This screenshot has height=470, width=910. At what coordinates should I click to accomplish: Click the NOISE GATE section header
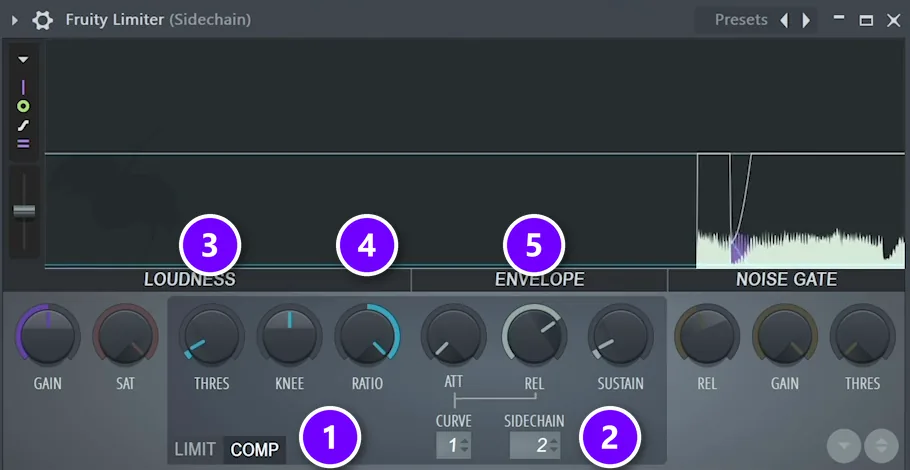click(x=786, y=280)
